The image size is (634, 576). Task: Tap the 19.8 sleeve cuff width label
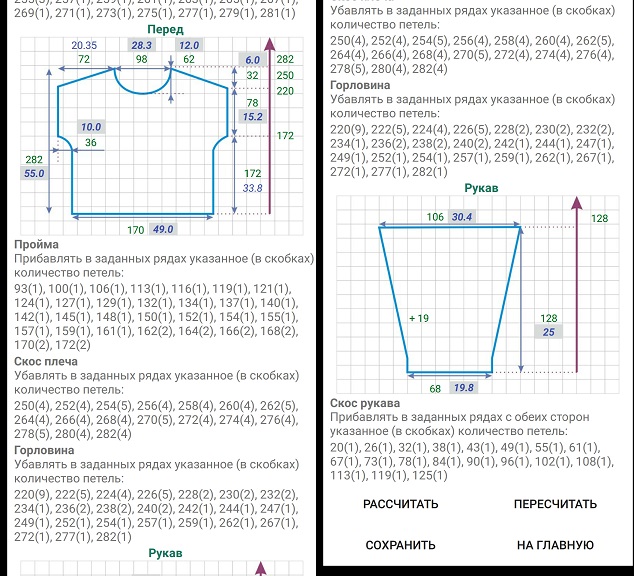tap(464, 388)
